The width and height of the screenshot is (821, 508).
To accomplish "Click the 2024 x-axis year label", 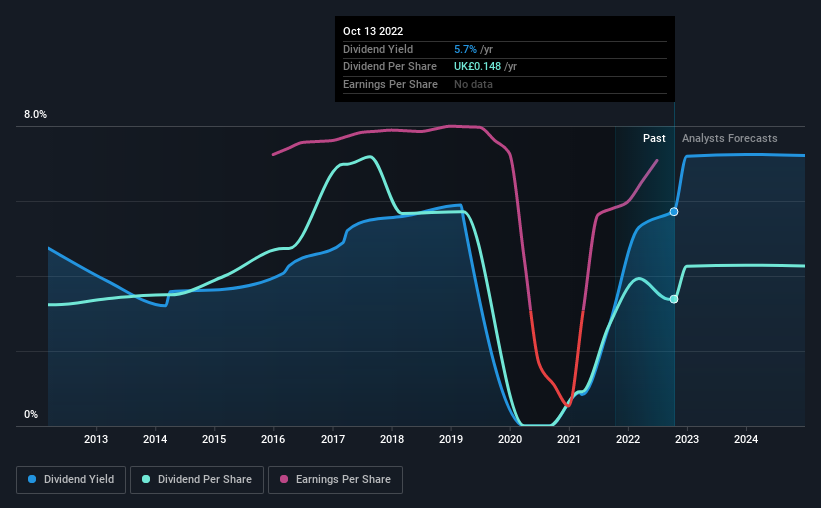I will click(746, 439).
